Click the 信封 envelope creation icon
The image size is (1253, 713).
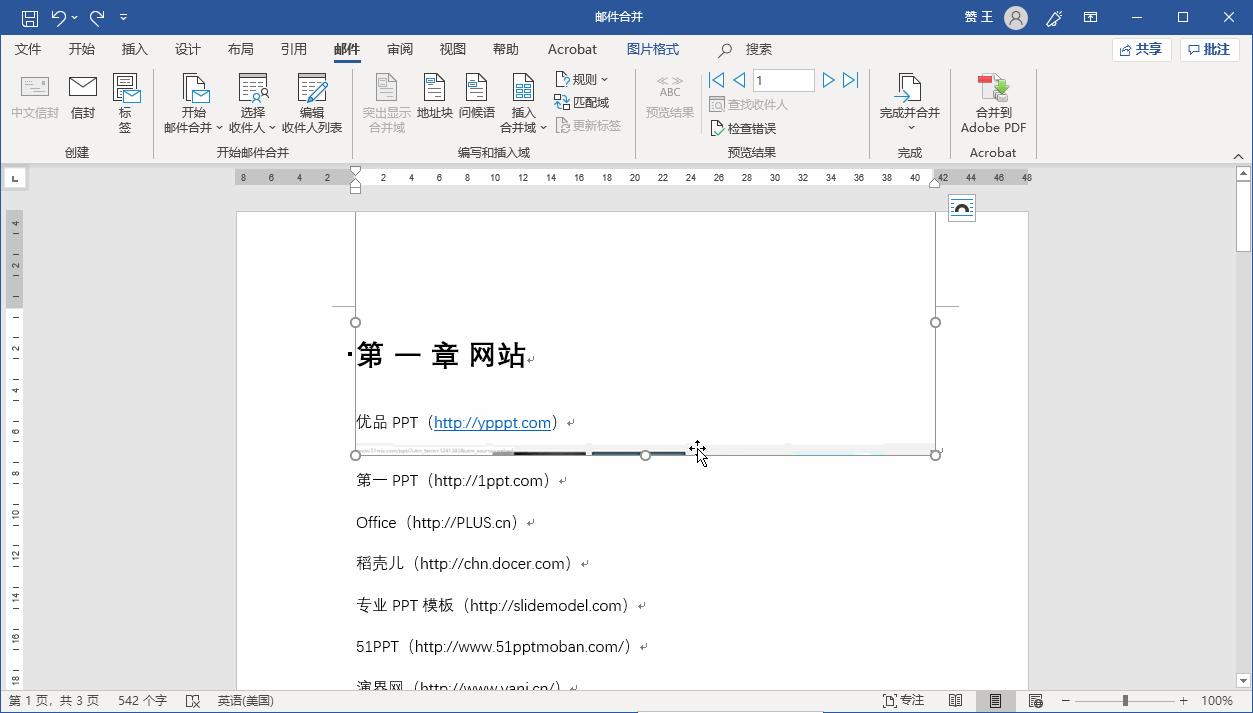(x=82, y=100)
